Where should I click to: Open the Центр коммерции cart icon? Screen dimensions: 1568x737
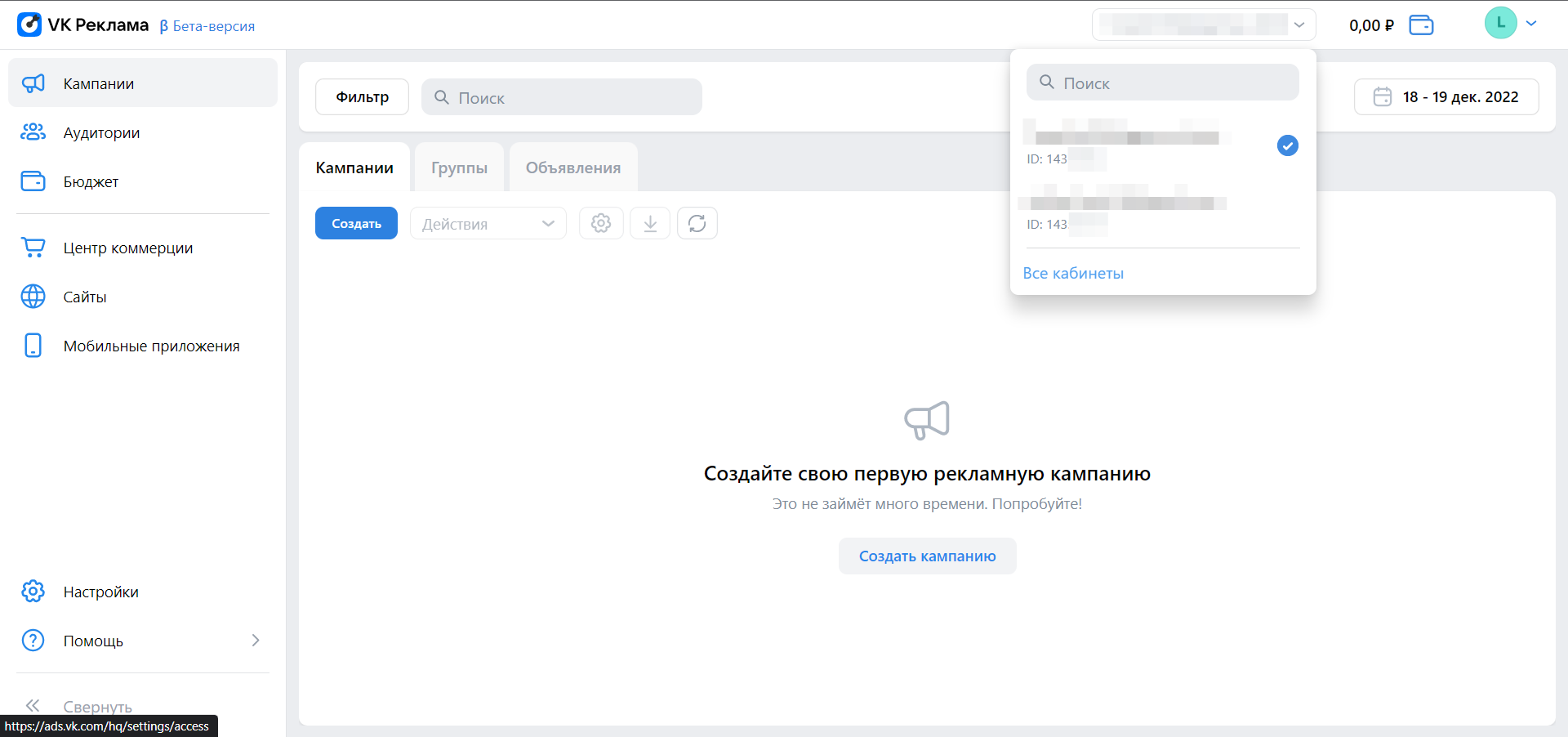[33, 248]
